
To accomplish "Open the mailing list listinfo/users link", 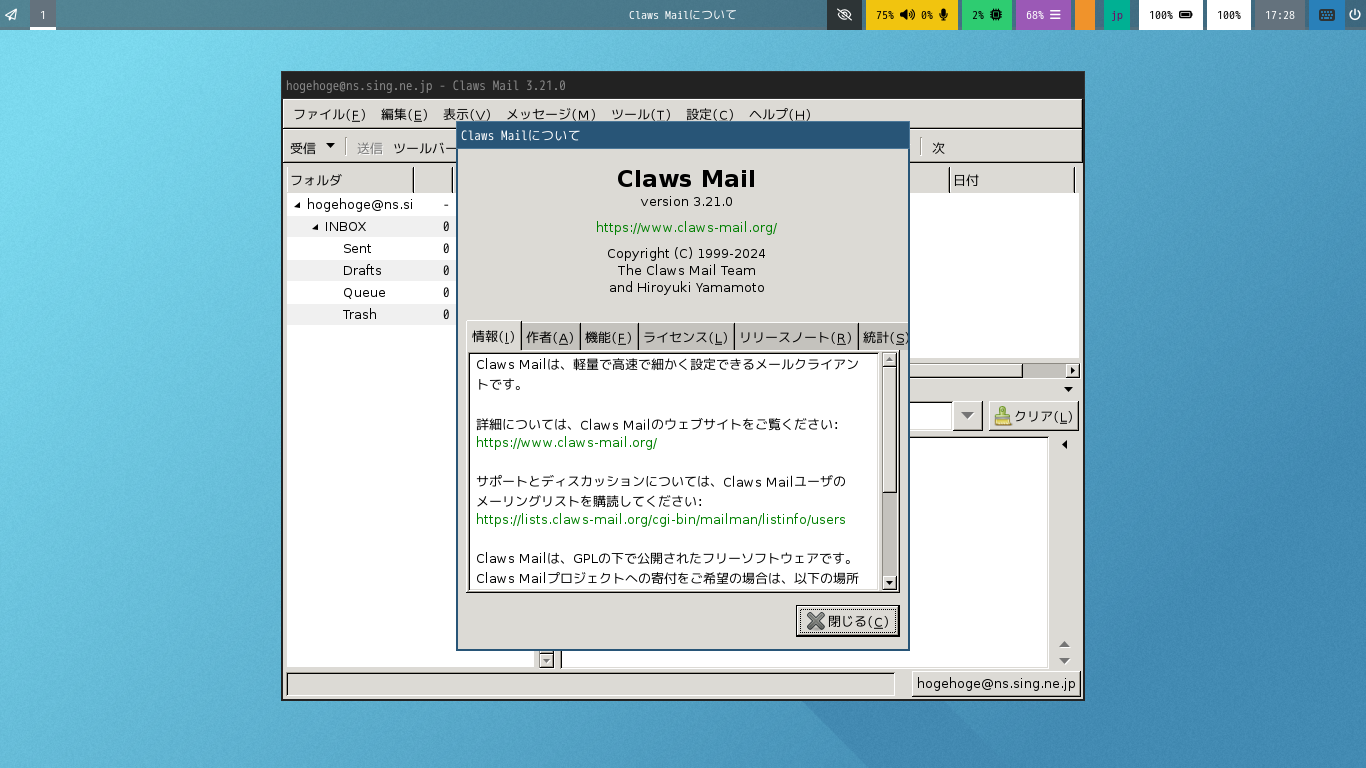I will [661, 520].
